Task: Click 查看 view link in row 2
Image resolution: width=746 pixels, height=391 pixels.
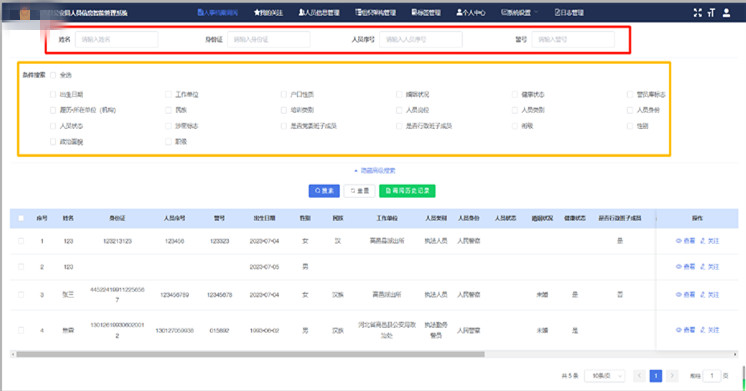Action: pos(686,267)
